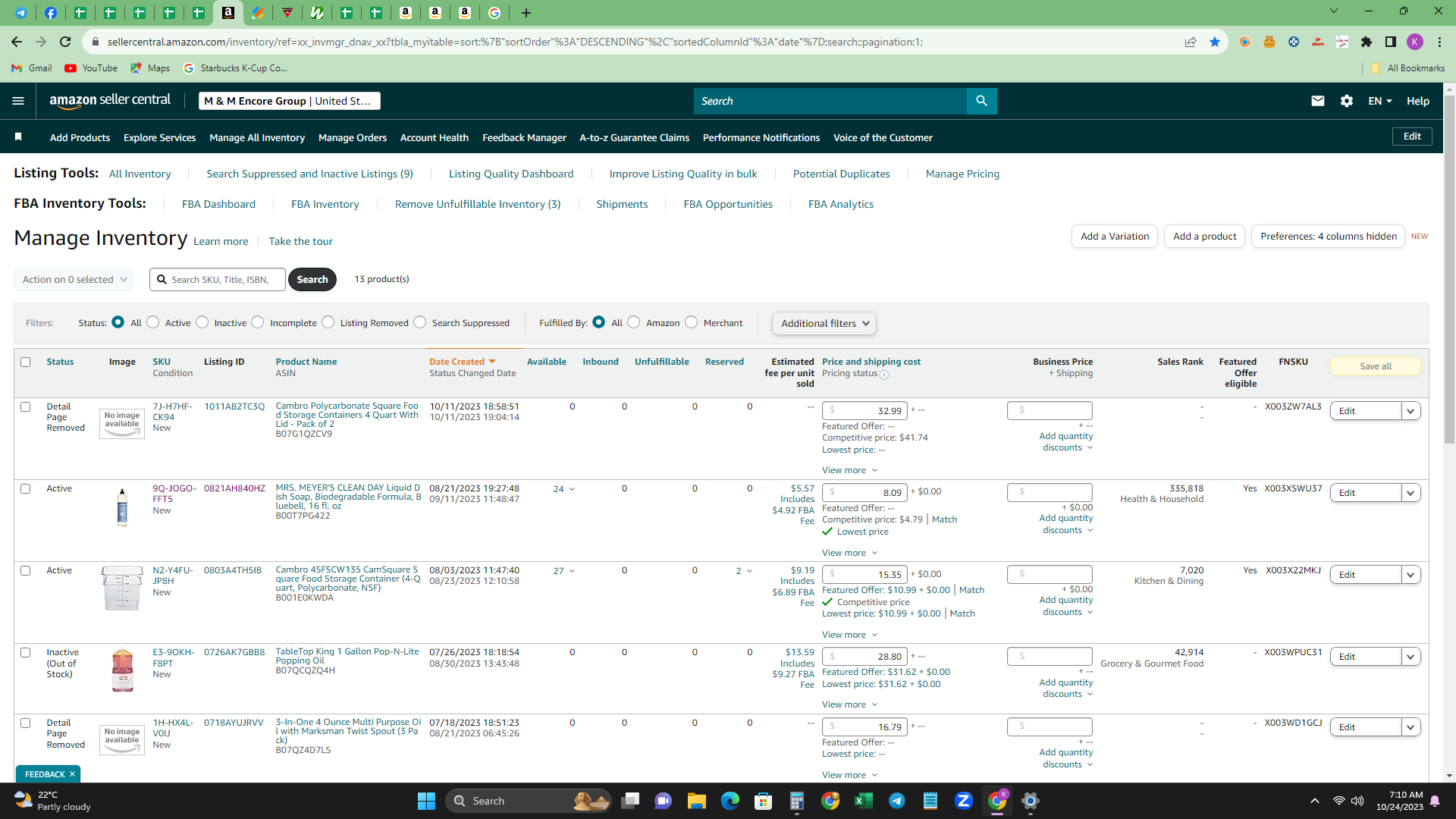This screenshot has width=1456, height=819.
Task: Open the Chrome three-dot menu
Action: coord(1439,42)
